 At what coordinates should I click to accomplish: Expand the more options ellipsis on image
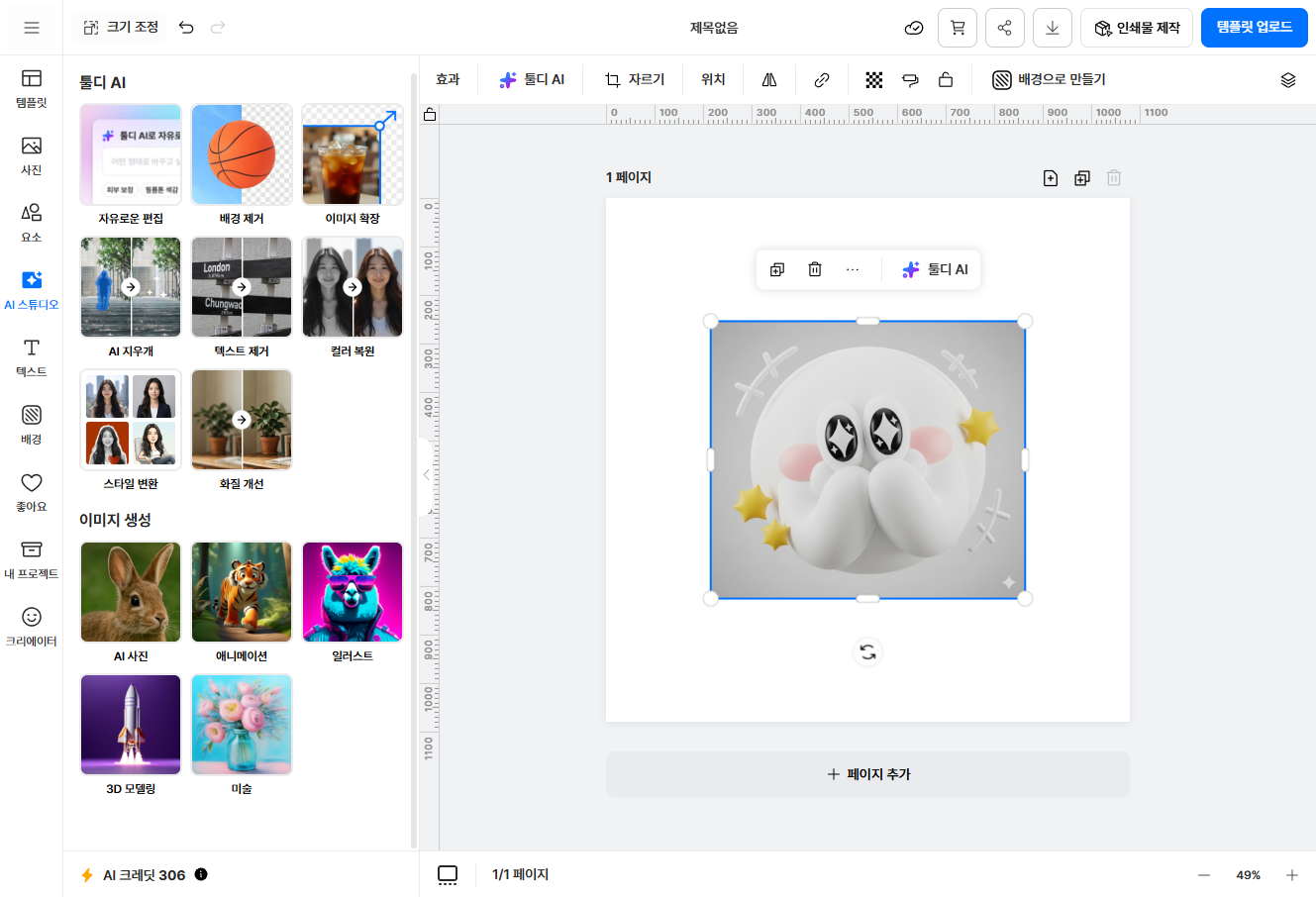[x=853, y=269]
